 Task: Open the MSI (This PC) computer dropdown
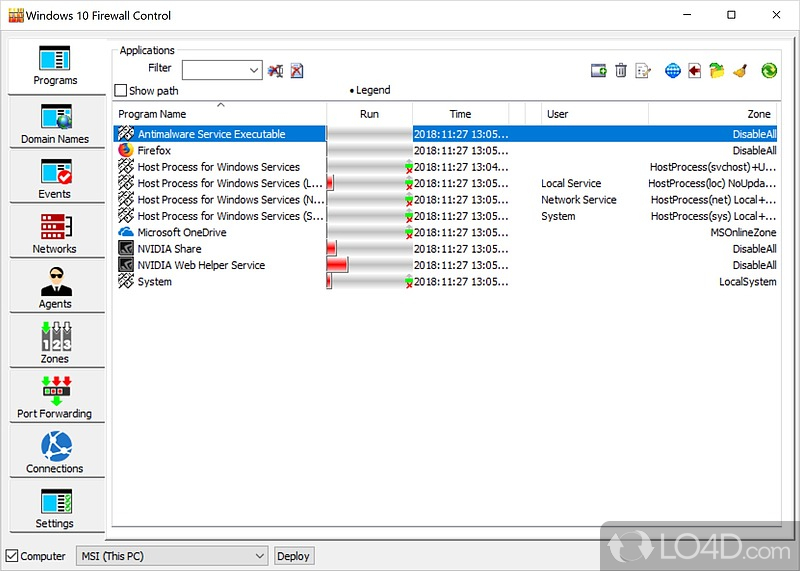pos(172,556)
